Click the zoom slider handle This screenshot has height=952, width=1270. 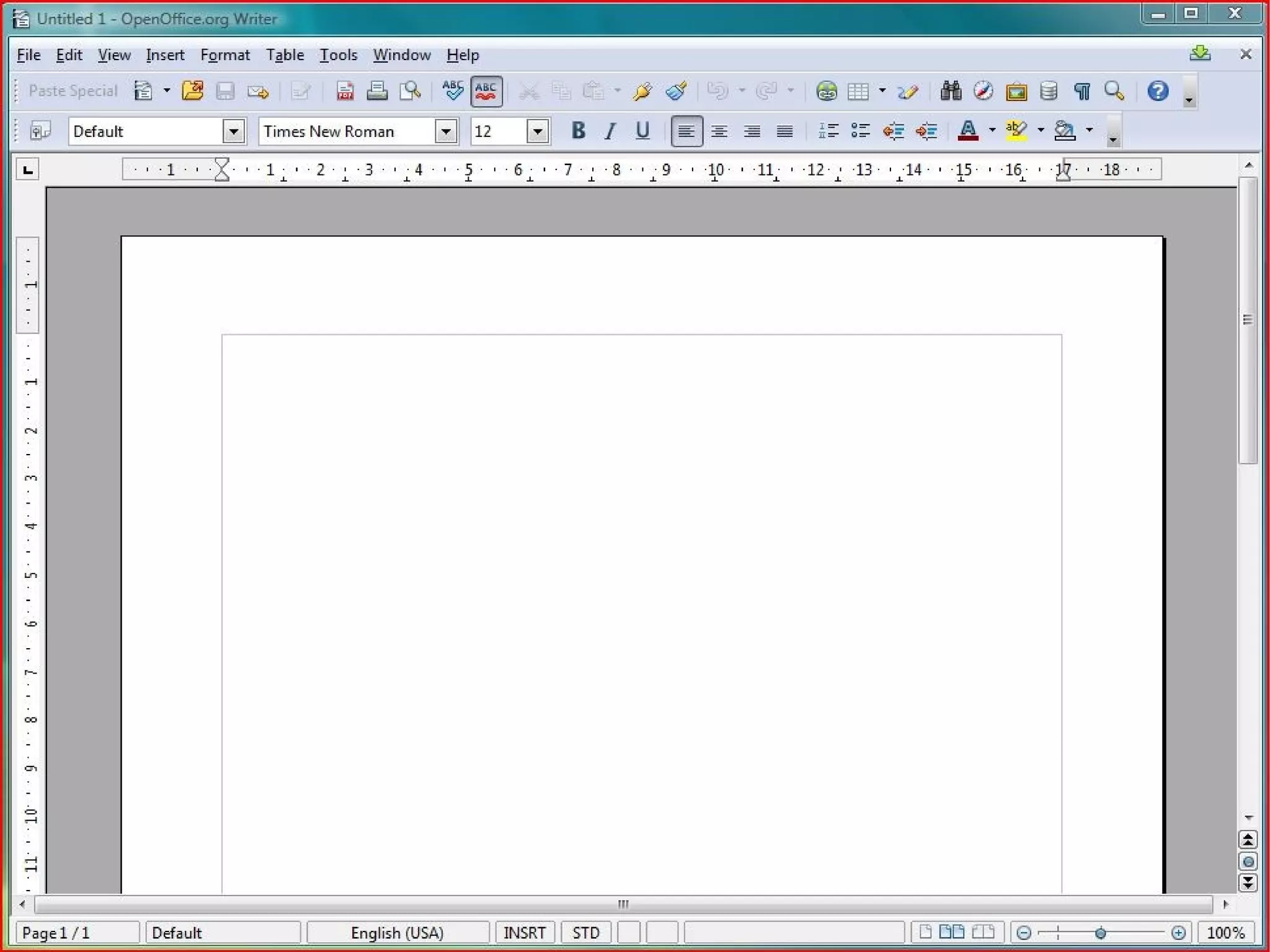point(1100,933)
